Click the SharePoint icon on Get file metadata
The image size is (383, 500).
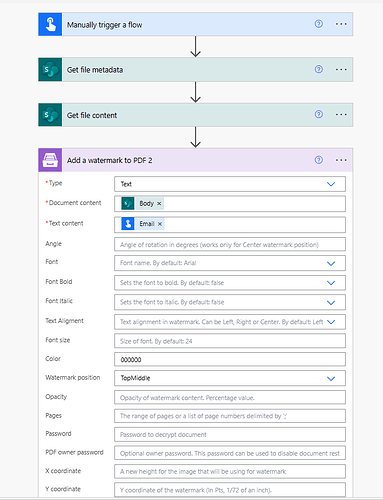(x=50, y=70)
